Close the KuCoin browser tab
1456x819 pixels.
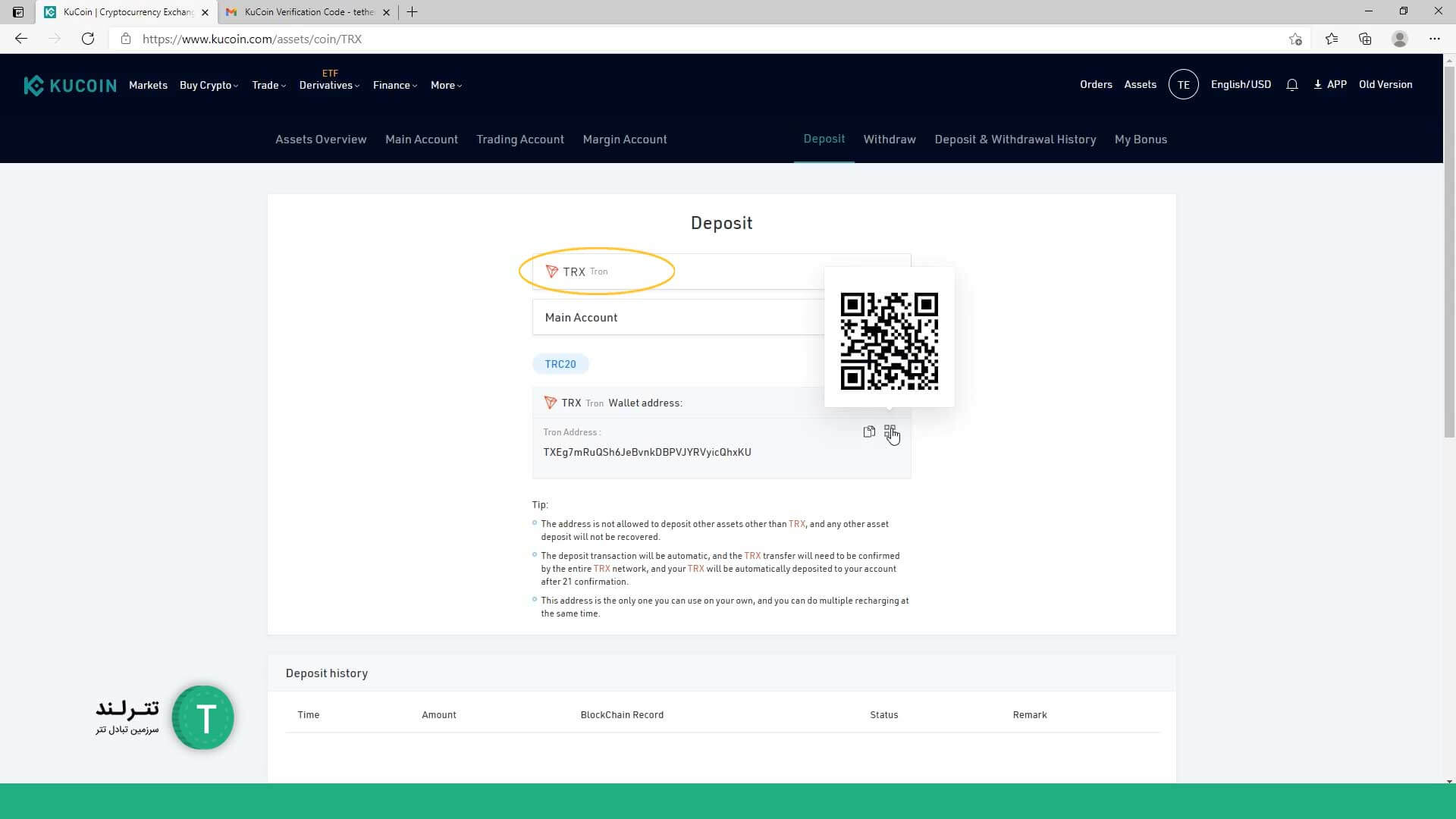tap(205, 12)
